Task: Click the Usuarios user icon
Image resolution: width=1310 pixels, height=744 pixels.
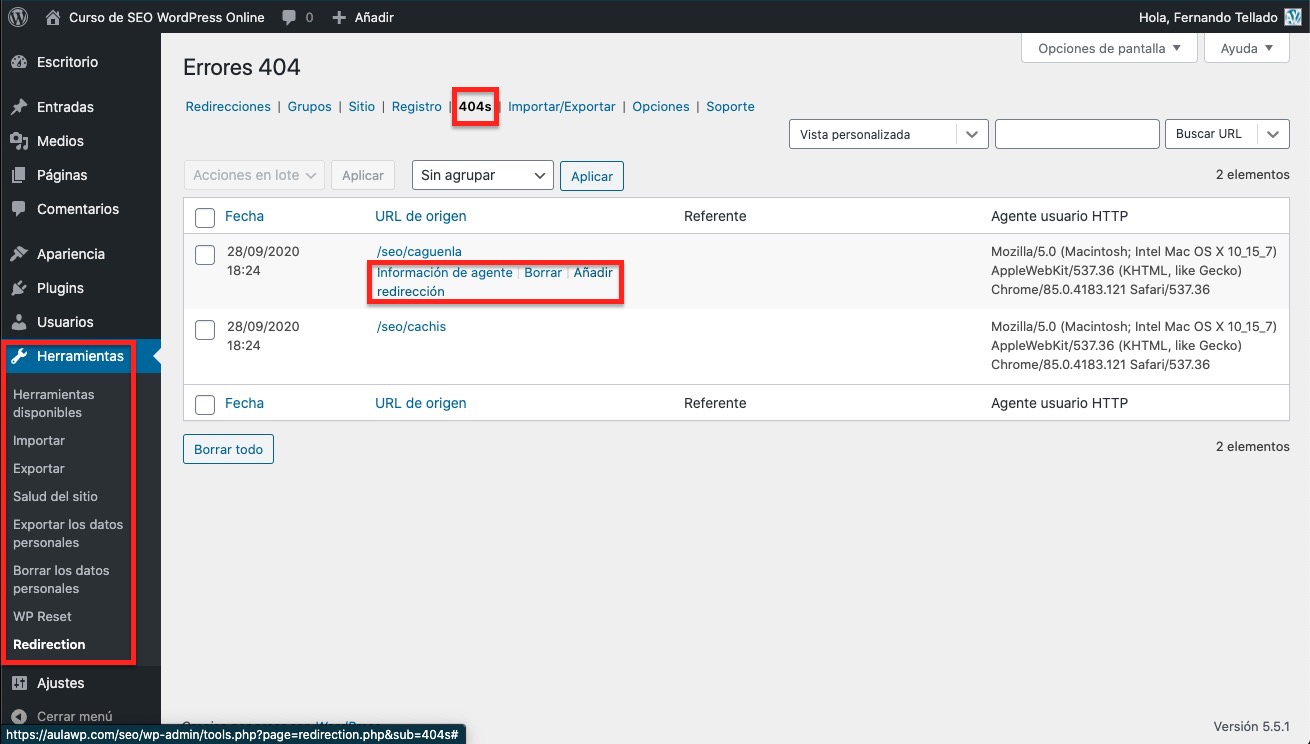Action: [19, 322]
